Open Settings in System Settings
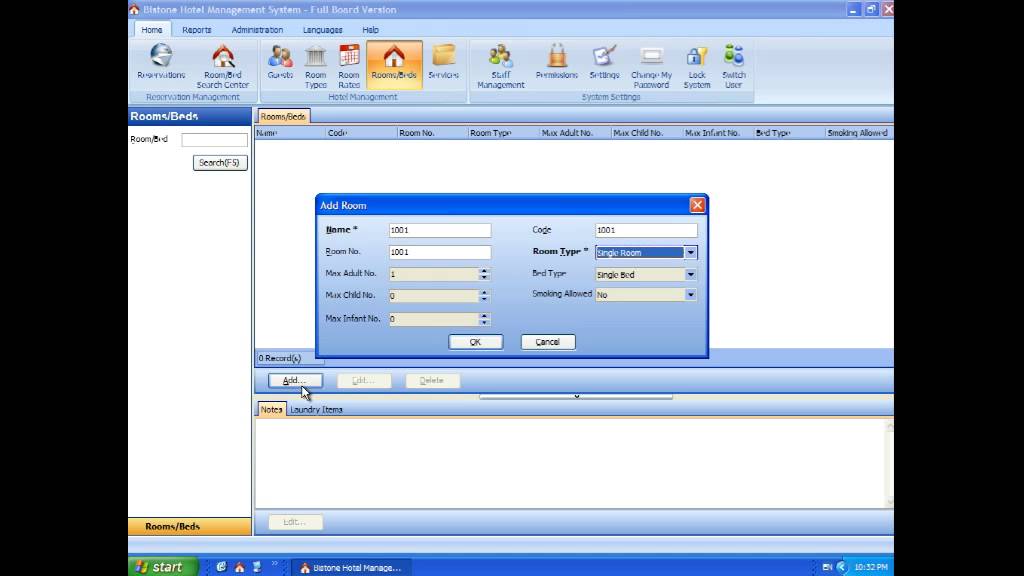The width and height of the screenshot is (1024, 576). click(604, 63)
